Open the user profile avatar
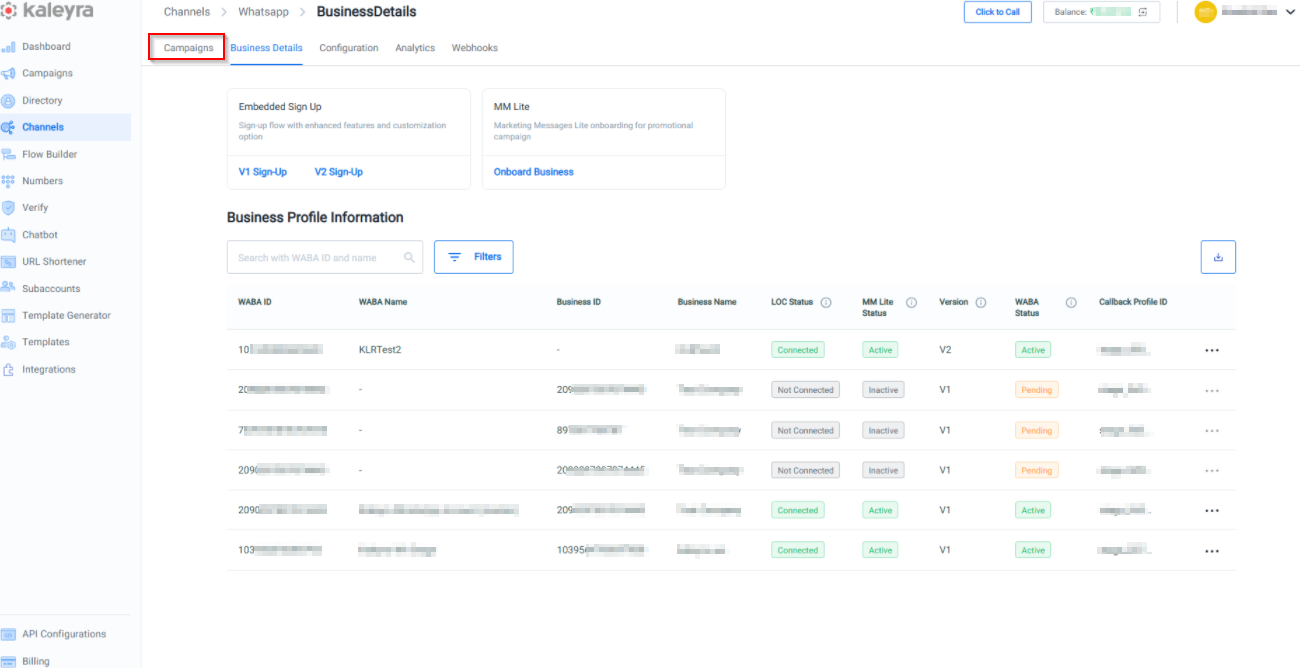 point(1205,12)
